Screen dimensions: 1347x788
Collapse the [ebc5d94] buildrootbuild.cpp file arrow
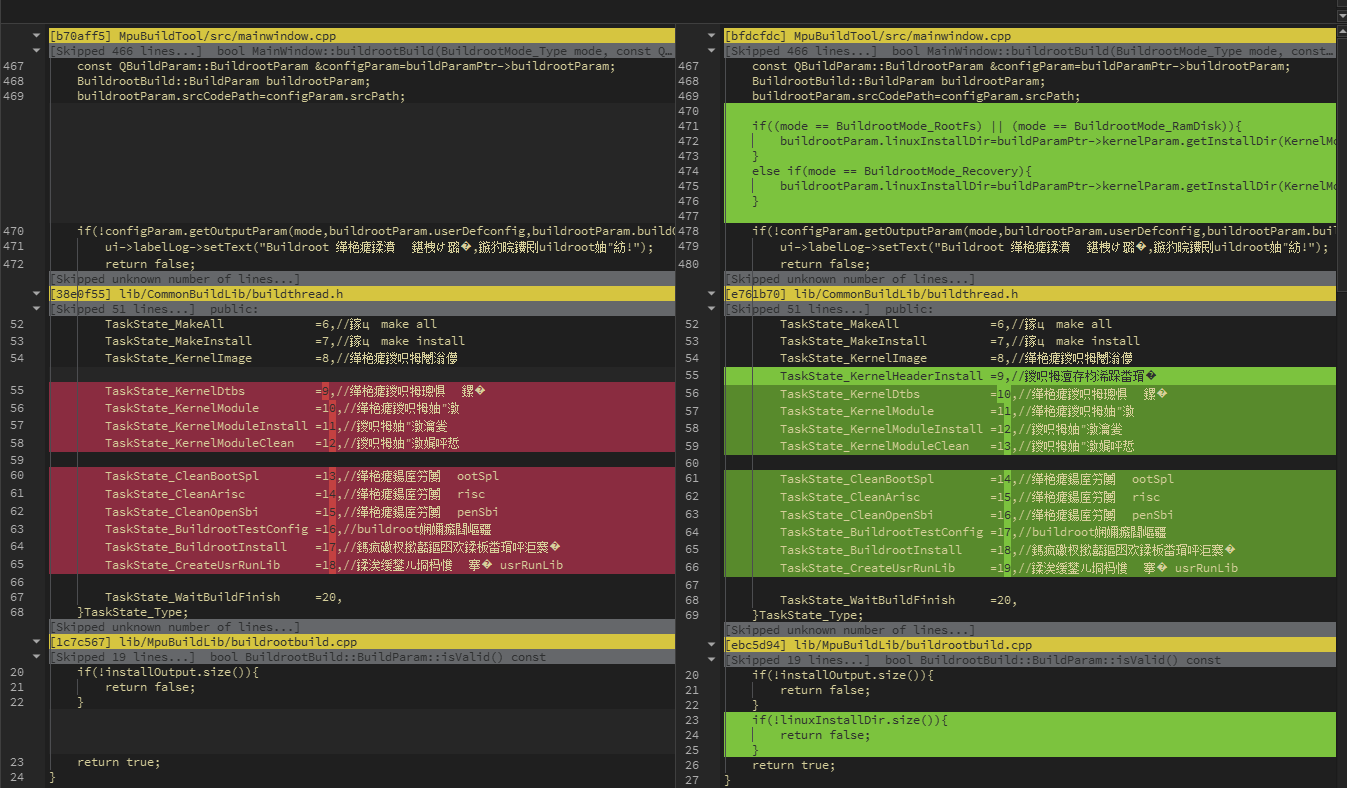click(713, 646)
